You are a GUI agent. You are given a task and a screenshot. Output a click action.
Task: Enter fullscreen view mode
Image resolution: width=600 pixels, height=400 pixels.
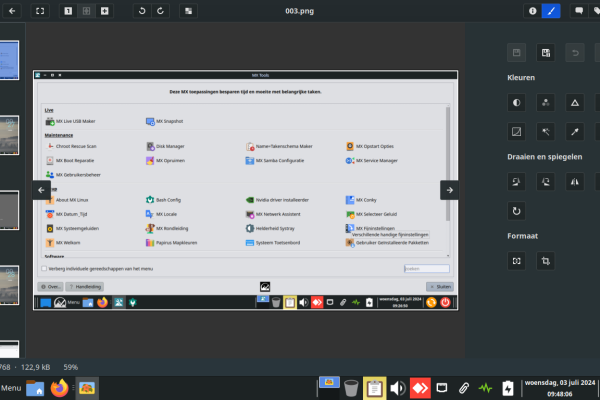click(x=40, y=11)
